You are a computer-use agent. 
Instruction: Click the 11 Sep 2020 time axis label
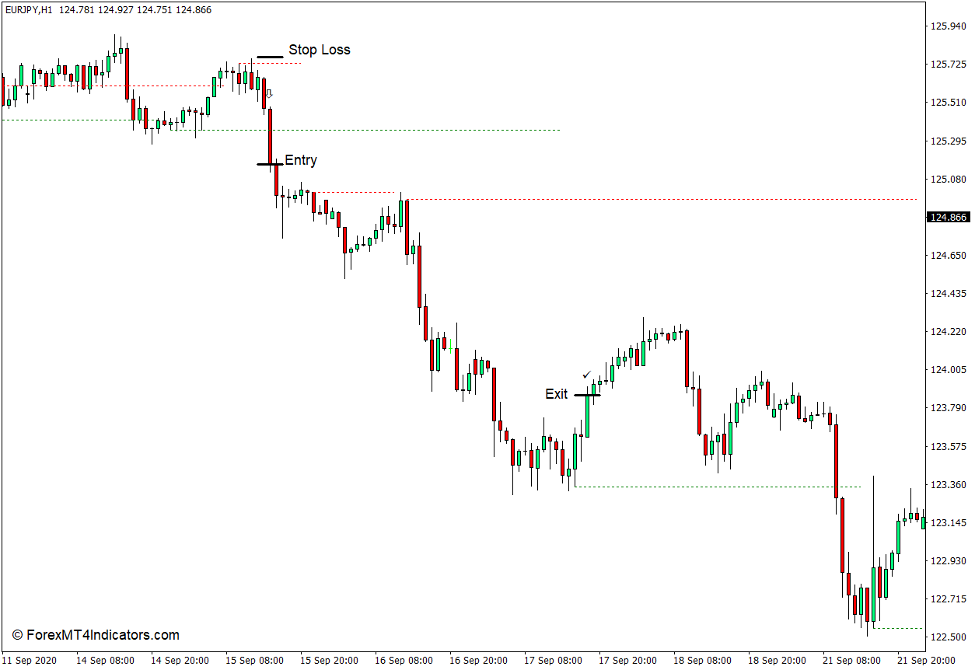pyautogui.click(x=28, y=661)
